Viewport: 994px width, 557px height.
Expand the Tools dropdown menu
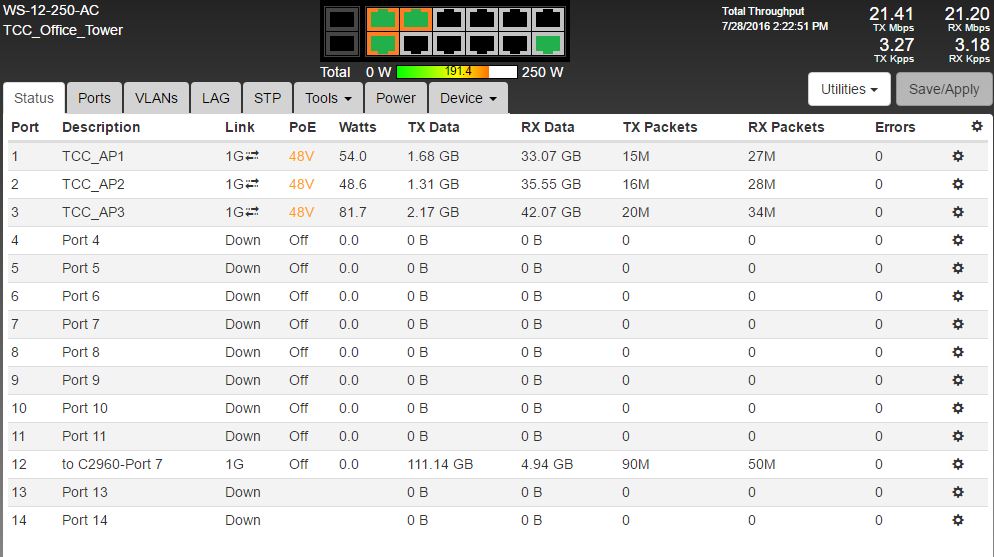[328, 98]
